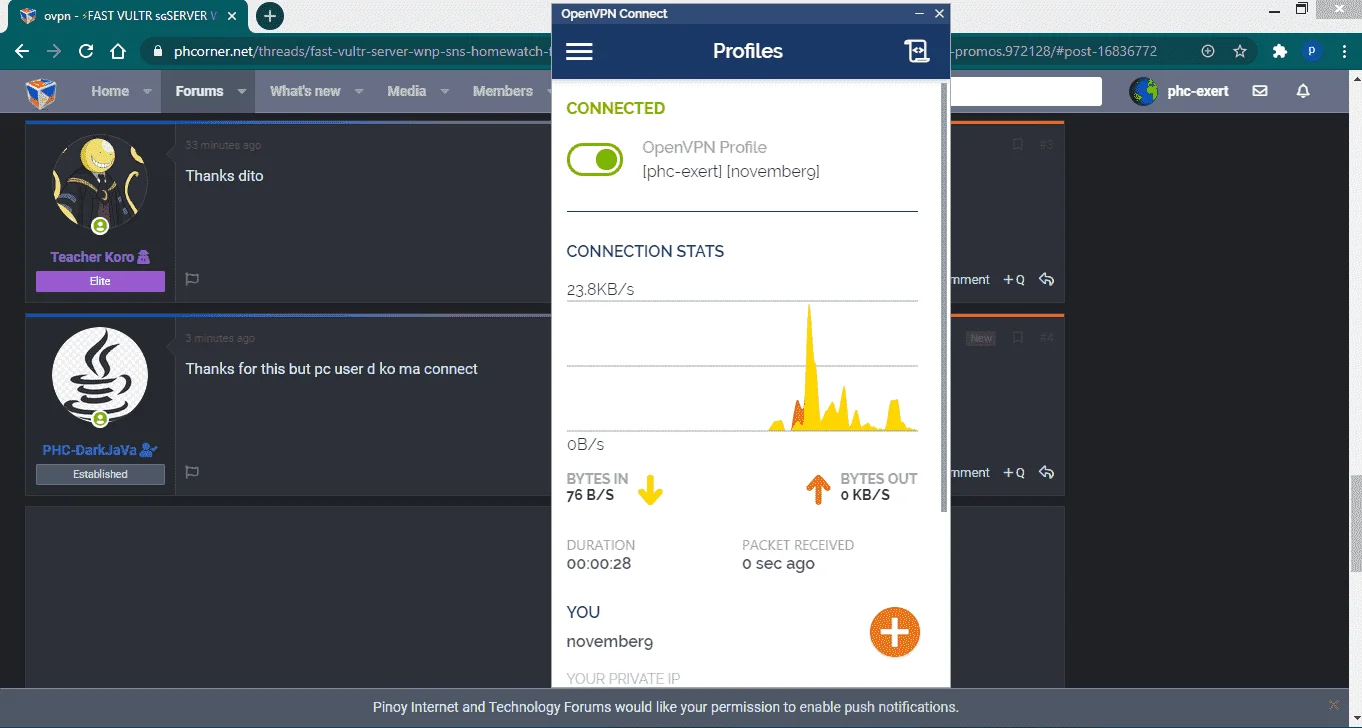Open PHC-DarkJaVa's username link
The image size is (1362, 728).
(89, 450)
